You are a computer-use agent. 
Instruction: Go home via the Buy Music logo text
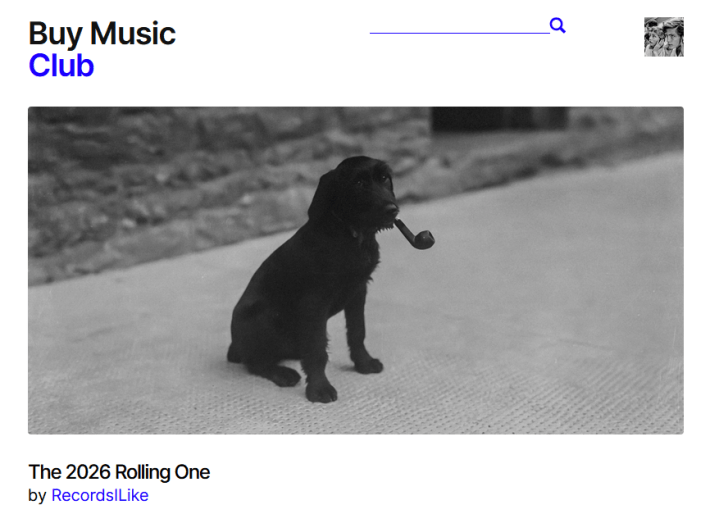click(x=102, y=34)
